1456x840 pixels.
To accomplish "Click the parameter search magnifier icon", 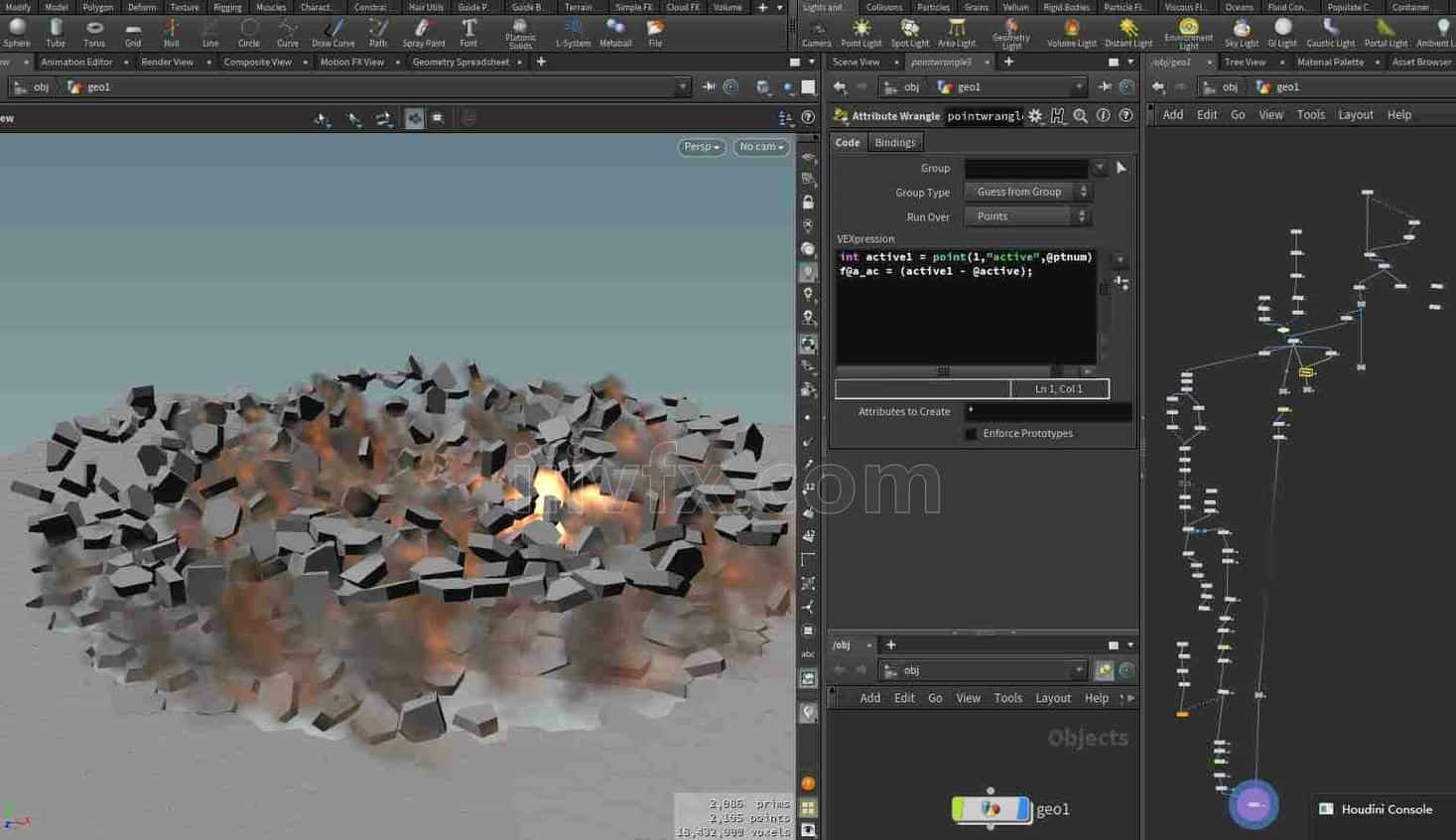I will click(1080, 116).
